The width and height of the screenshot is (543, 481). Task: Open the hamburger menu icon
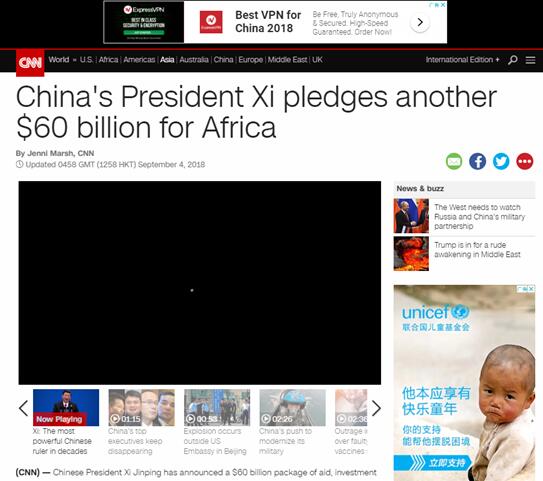(531, 60)
